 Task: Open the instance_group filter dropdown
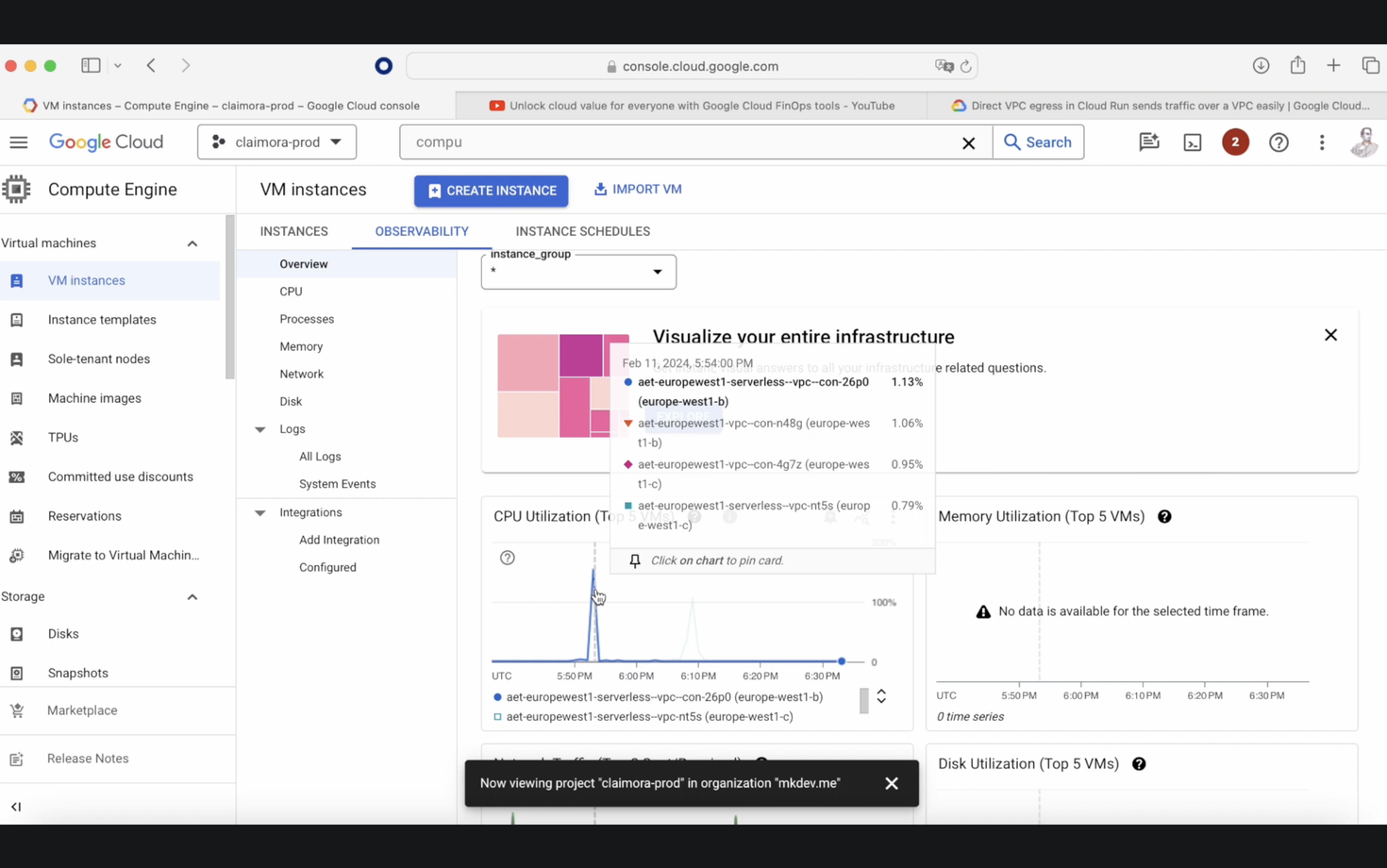tap(578, 272)
